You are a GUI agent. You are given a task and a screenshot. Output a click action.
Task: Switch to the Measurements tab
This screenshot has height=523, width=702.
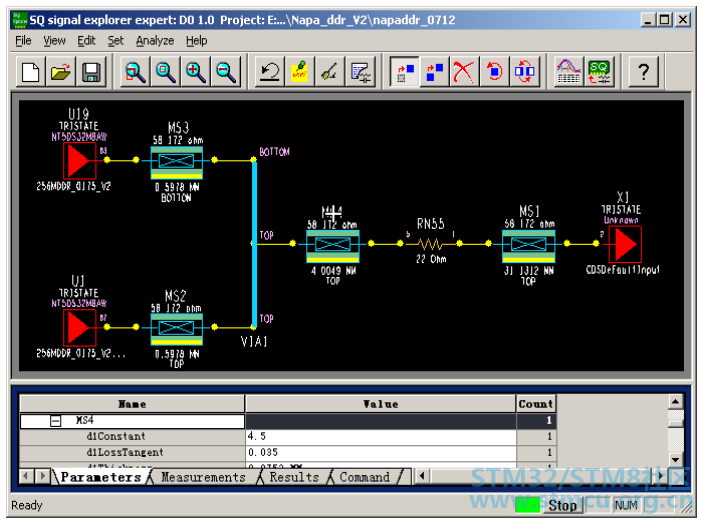pos(203,477)
